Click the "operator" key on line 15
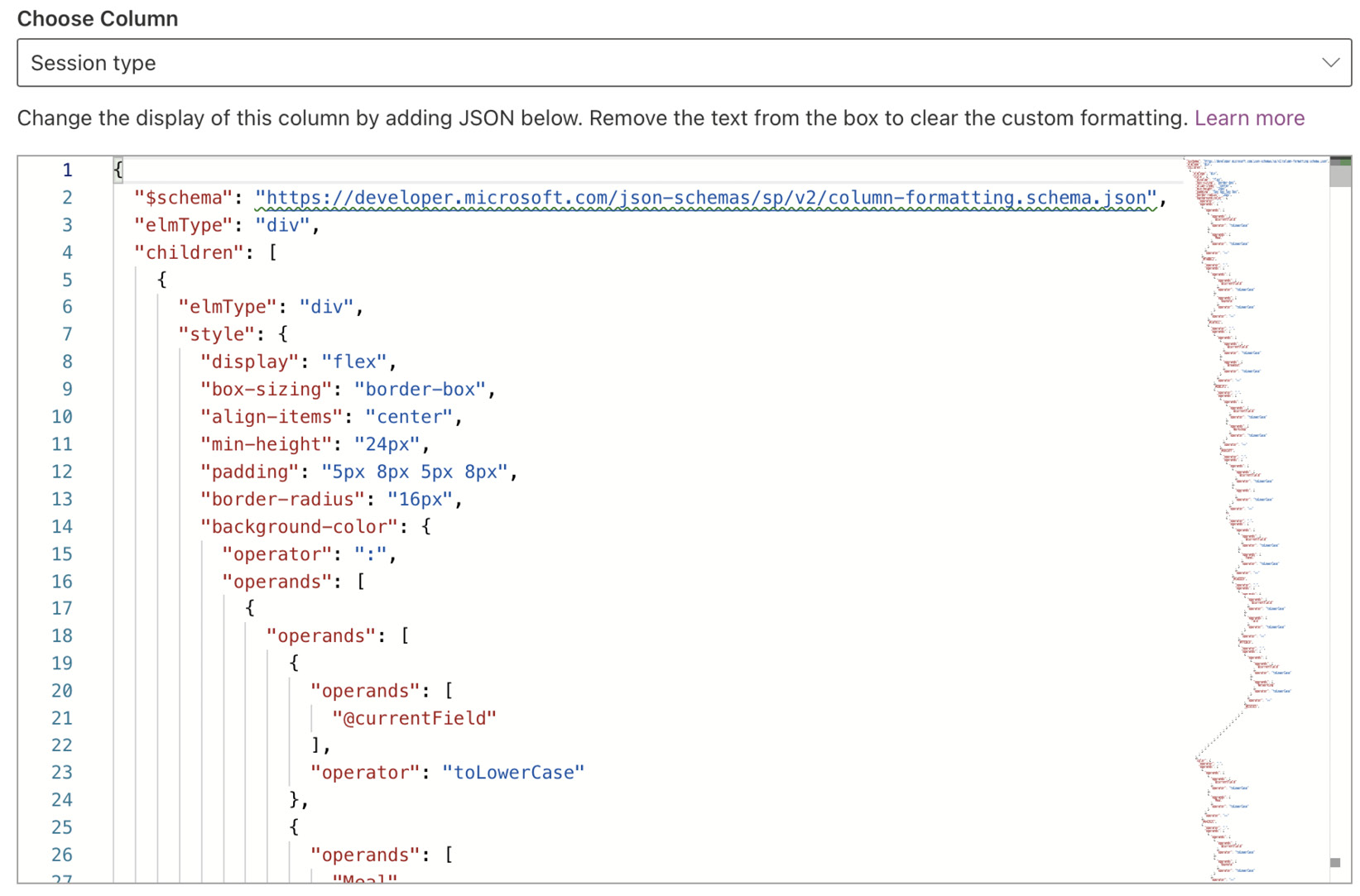The image size is (1360, 896). pos(277,553)
